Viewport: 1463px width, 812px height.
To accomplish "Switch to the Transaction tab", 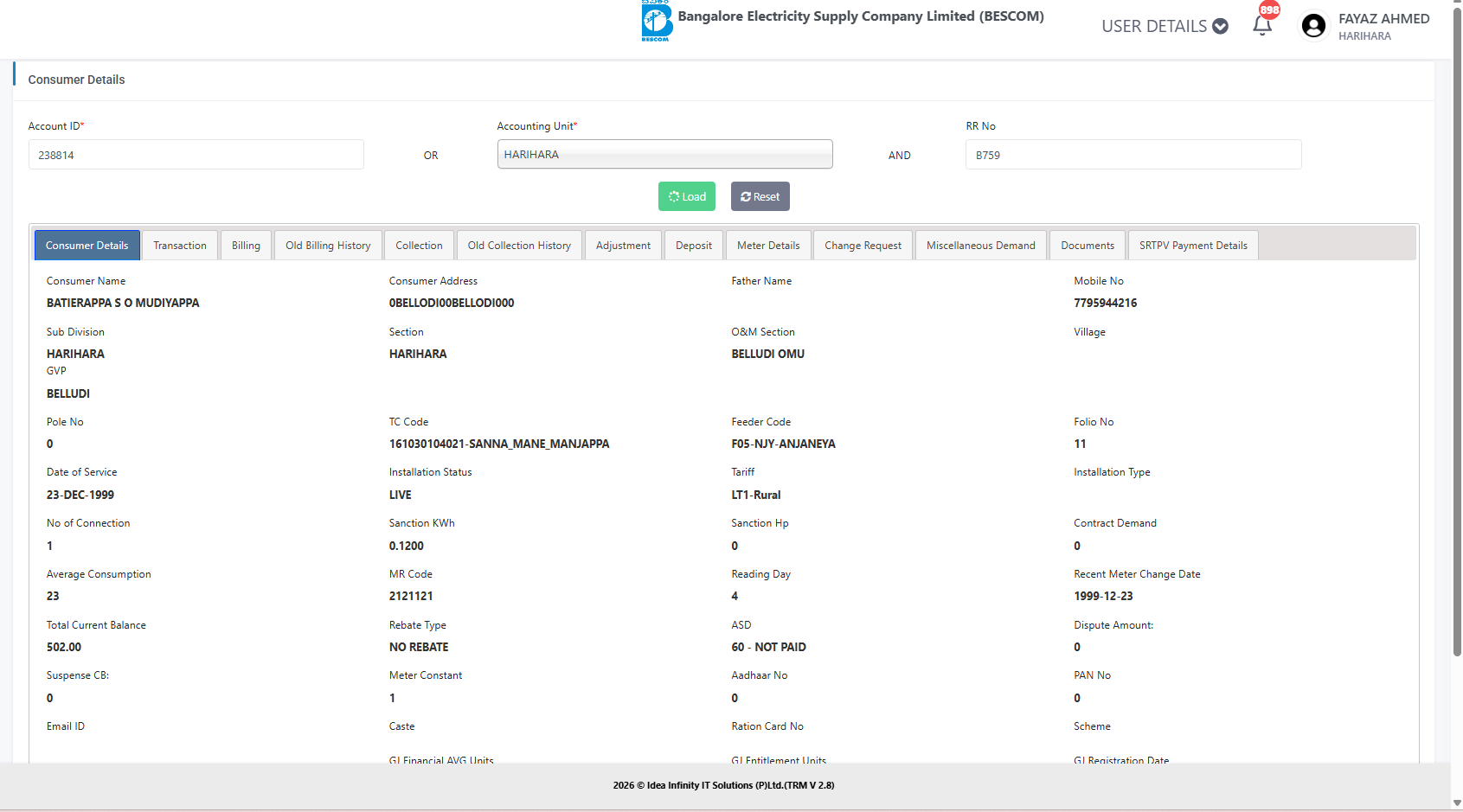I will pos(180,246).
